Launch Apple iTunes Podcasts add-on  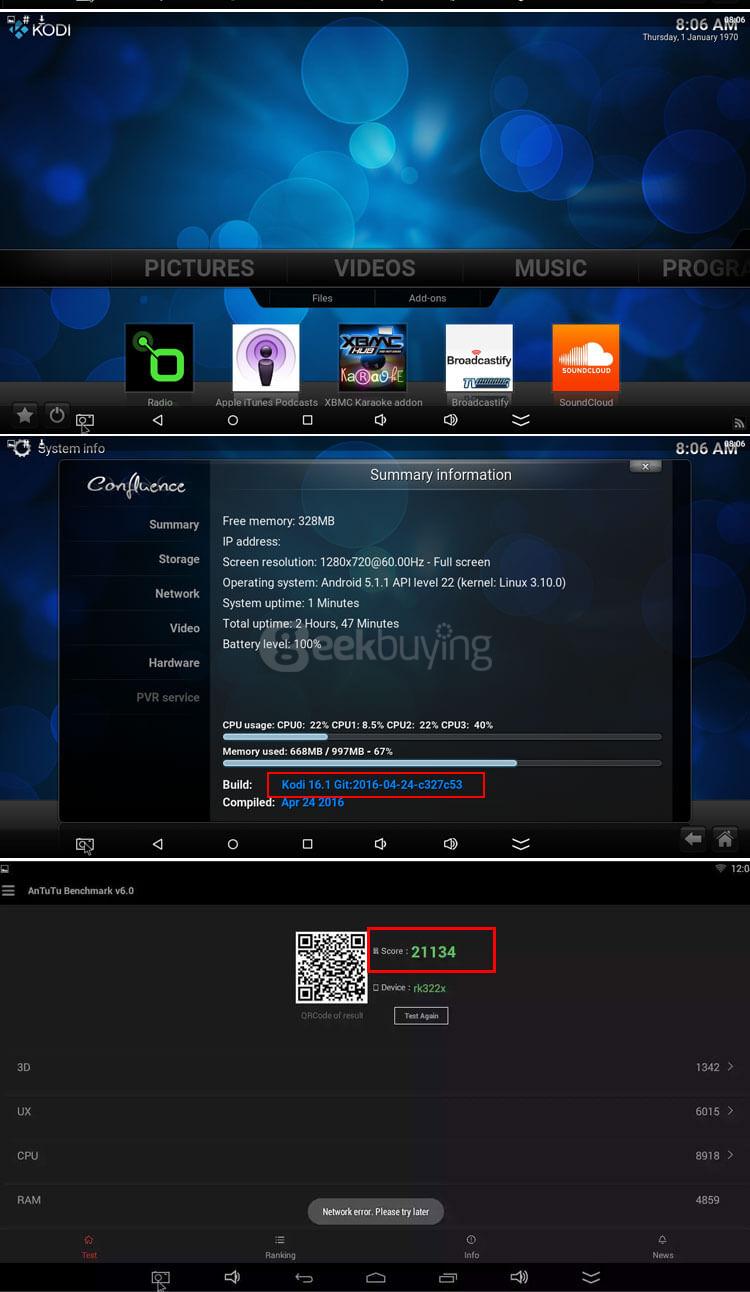[266, 358]
